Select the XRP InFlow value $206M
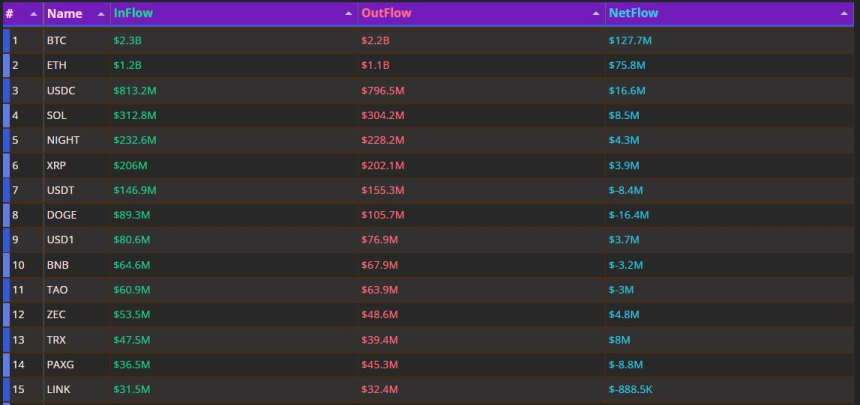Viewport: 860px width, 405px height. pyautogui.click(x=128, y=165)
